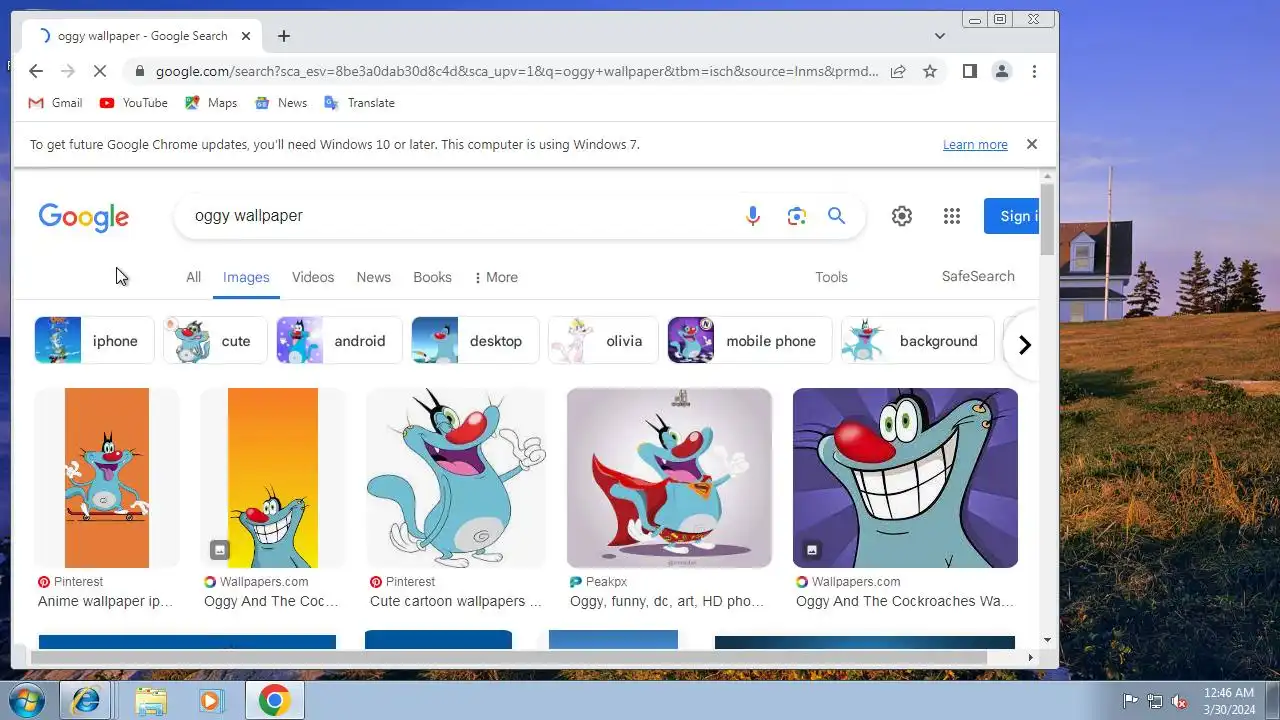1280x720 pixels.
Task: Expand the More search menu
Action: [495, 277]
